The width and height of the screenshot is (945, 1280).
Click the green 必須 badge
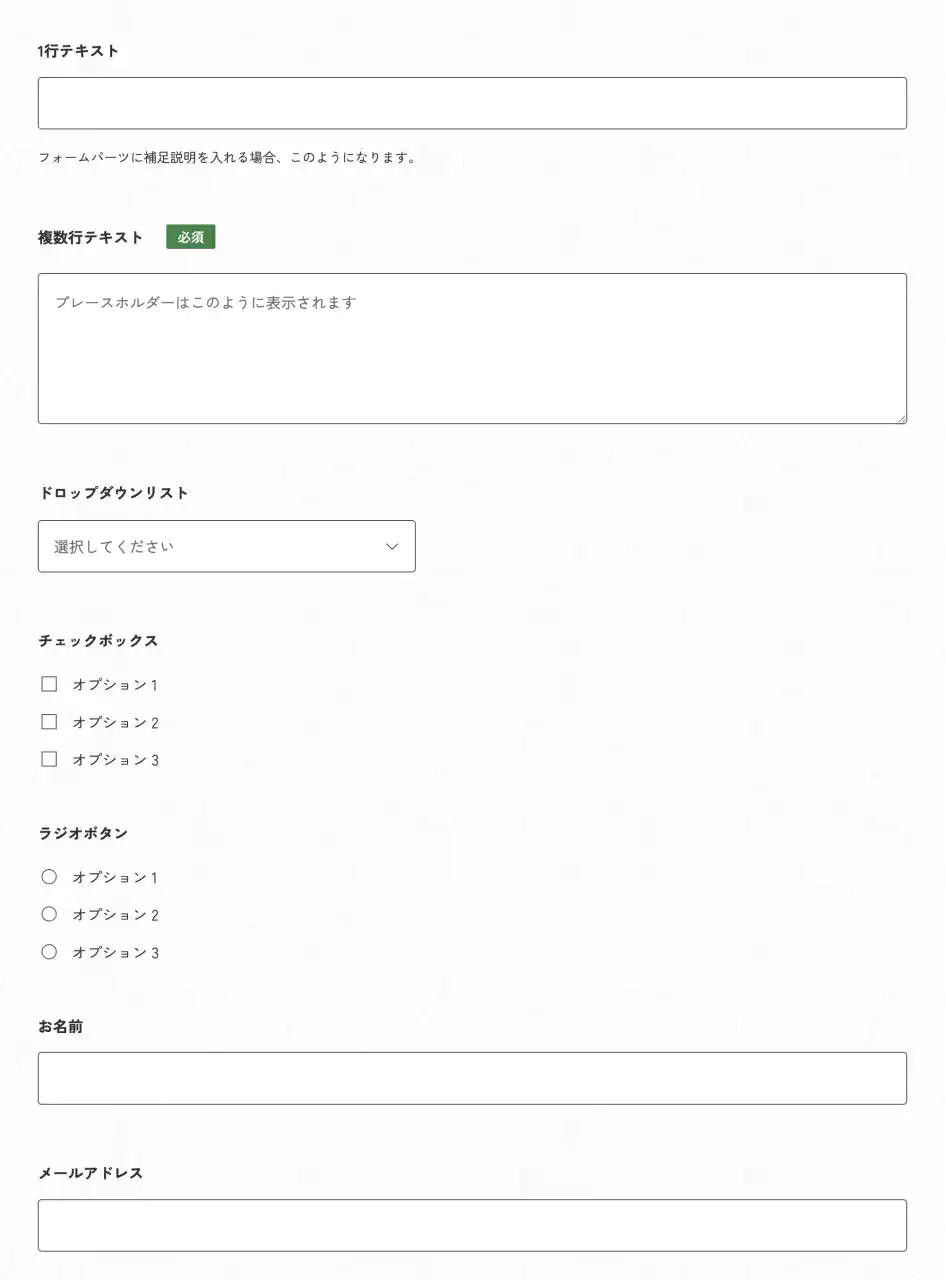(x=190, y=237)
